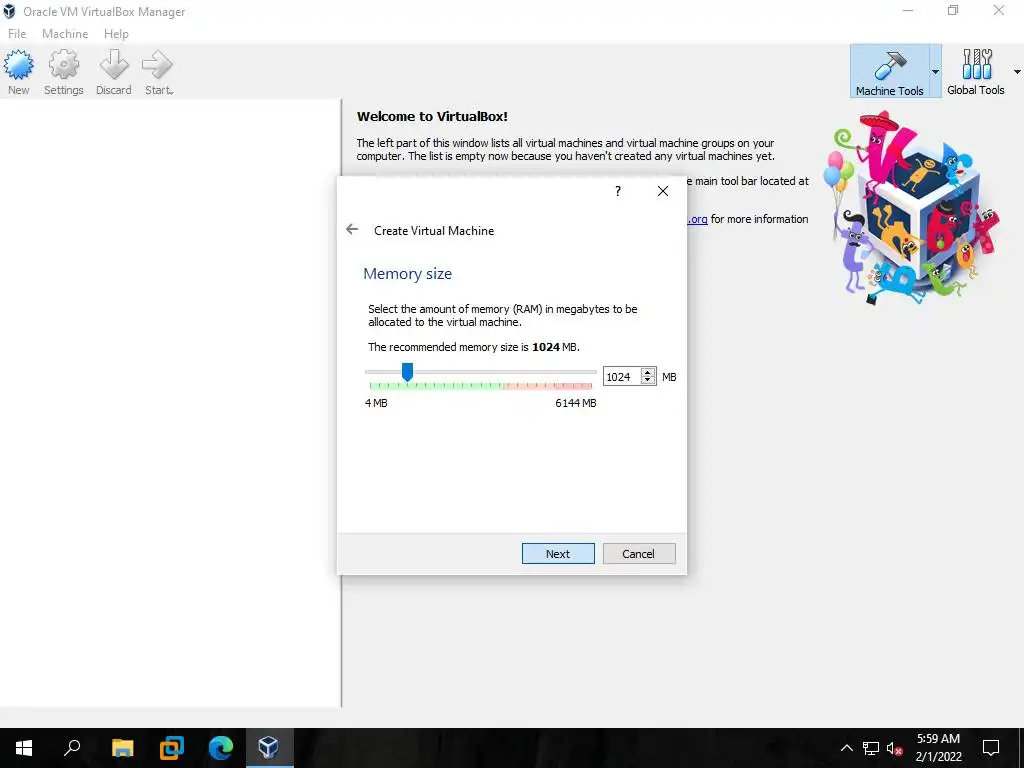Click the VirtualBox mascot cube image

(x=913, y=209)
